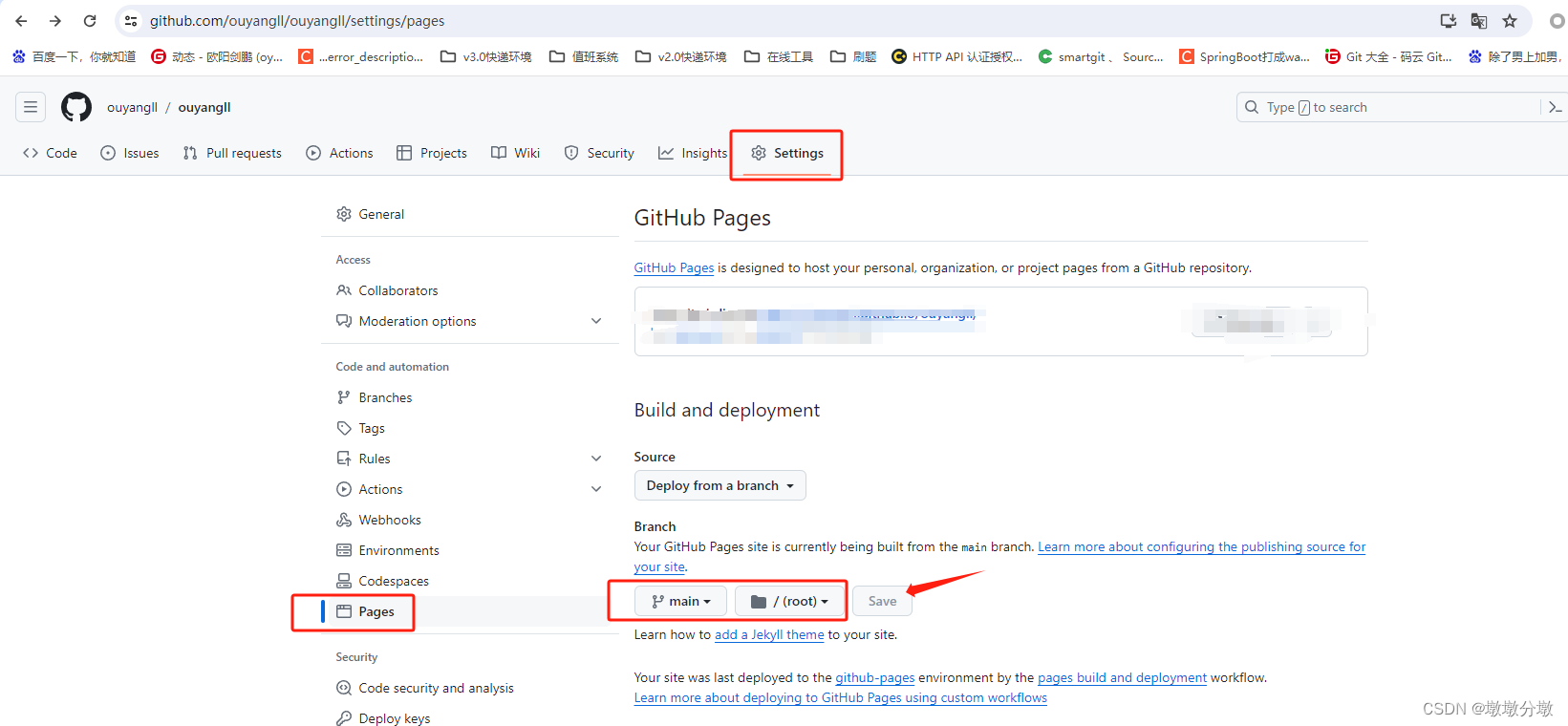Bookmark this page with star icon
The image size is (1568, 726).
click(1510, 21)
